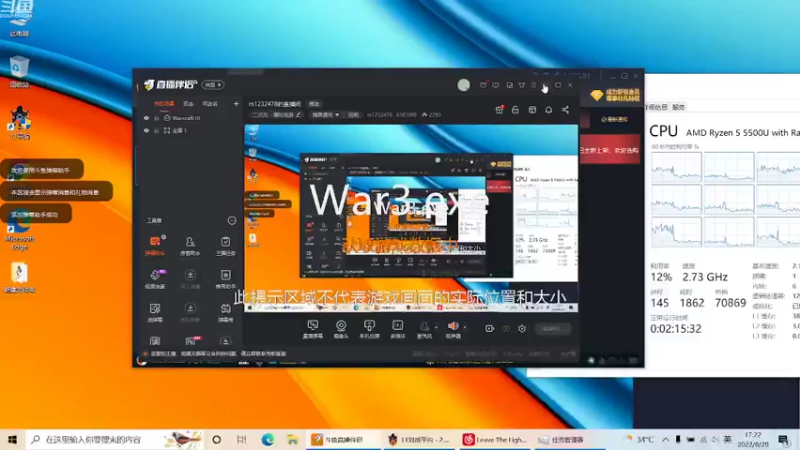Screen dimensions: 800x450
Task: Mute the orange speaker icon in bottom bar
Action: 453,327
